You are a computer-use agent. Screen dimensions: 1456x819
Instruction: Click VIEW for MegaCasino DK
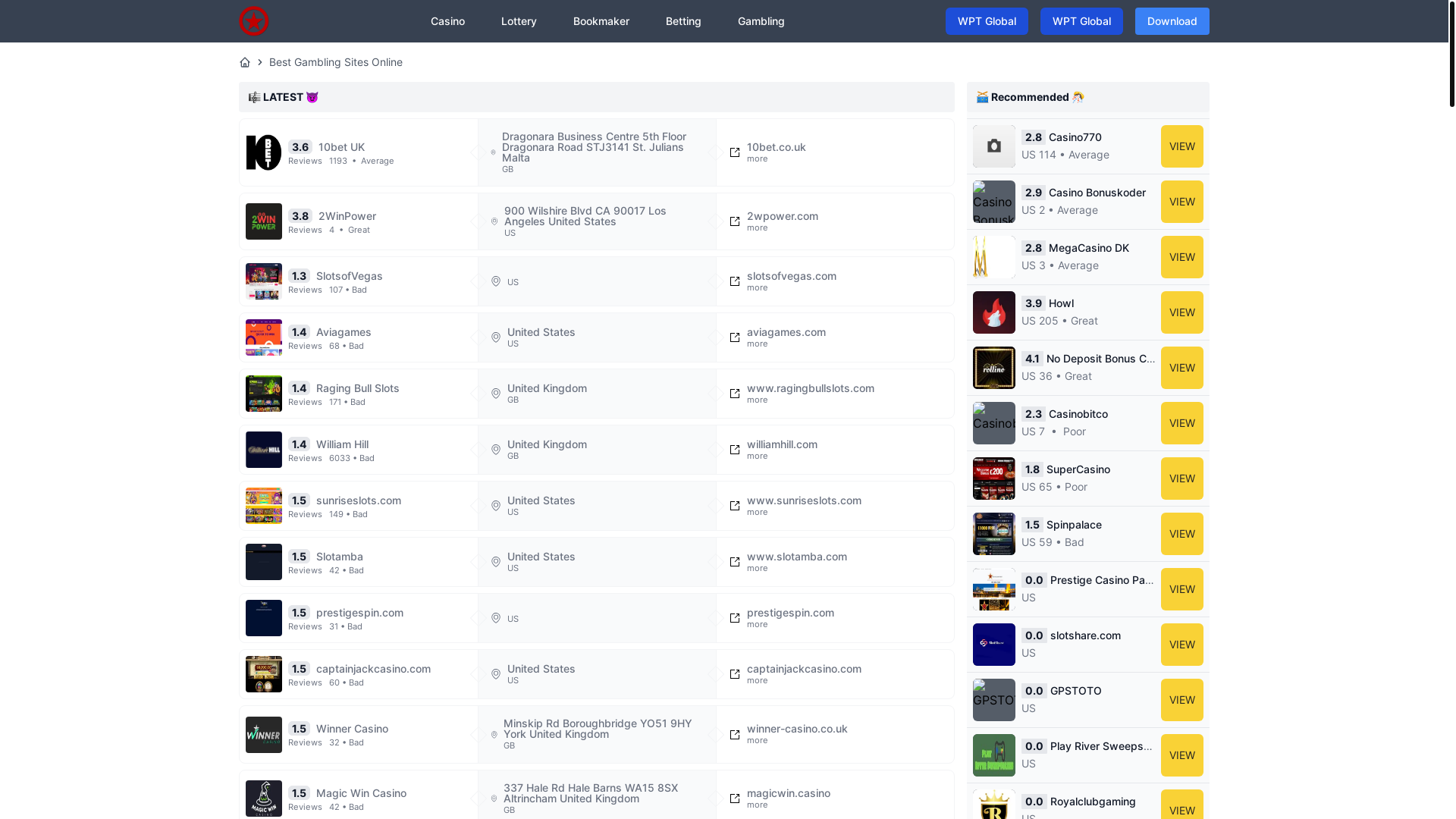tap(1181, 257)
